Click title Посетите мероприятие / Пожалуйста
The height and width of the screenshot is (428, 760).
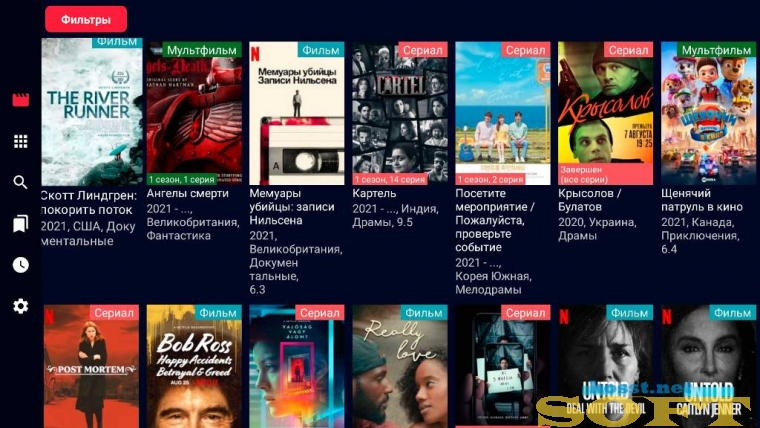pyautogui.click(x=495, y=220)
